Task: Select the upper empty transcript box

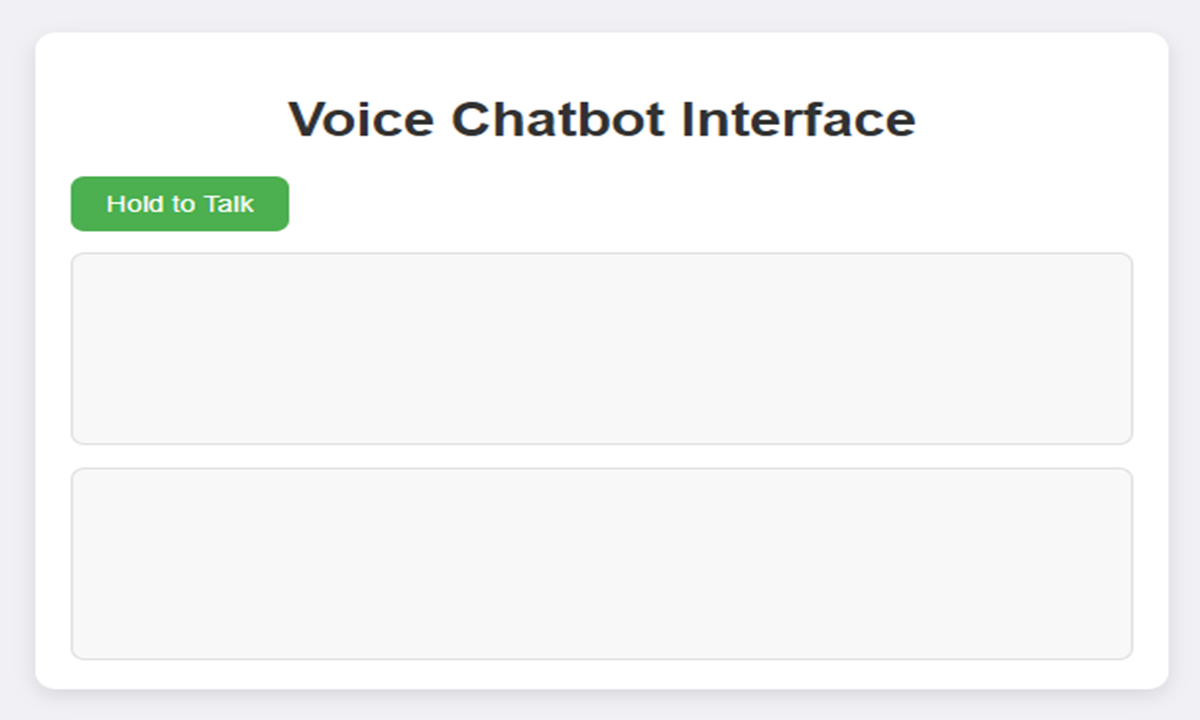Action: 601,348
